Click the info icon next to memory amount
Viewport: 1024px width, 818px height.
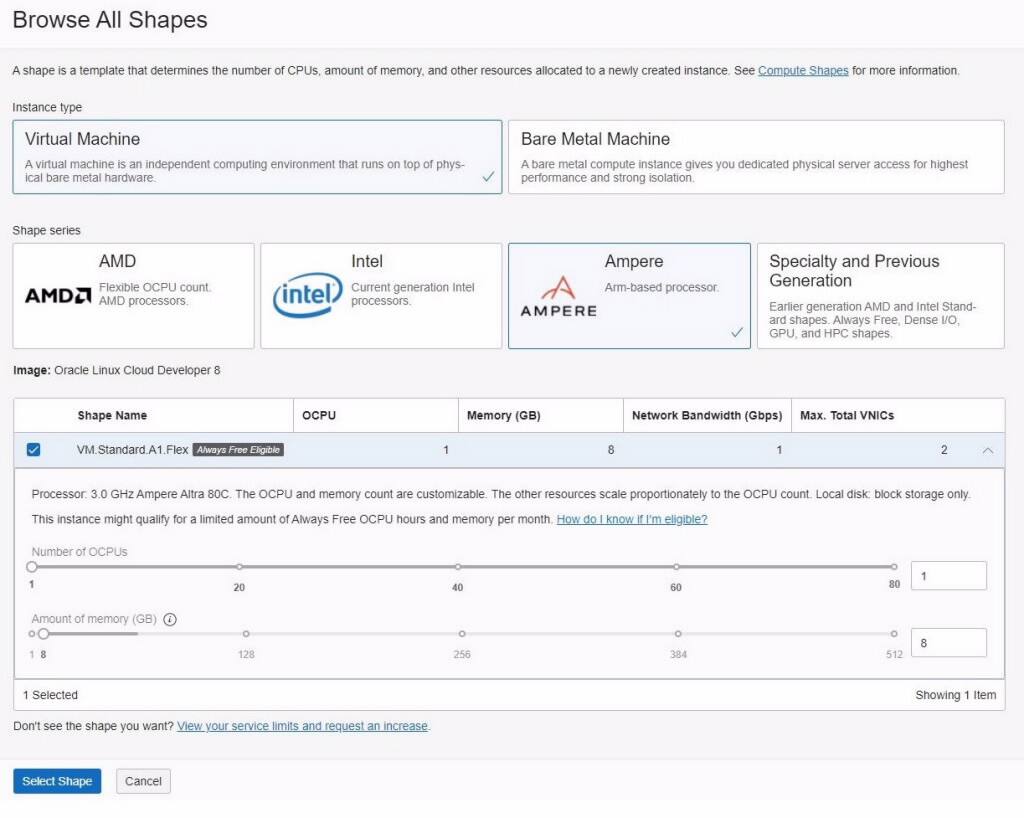pos(170,619)
